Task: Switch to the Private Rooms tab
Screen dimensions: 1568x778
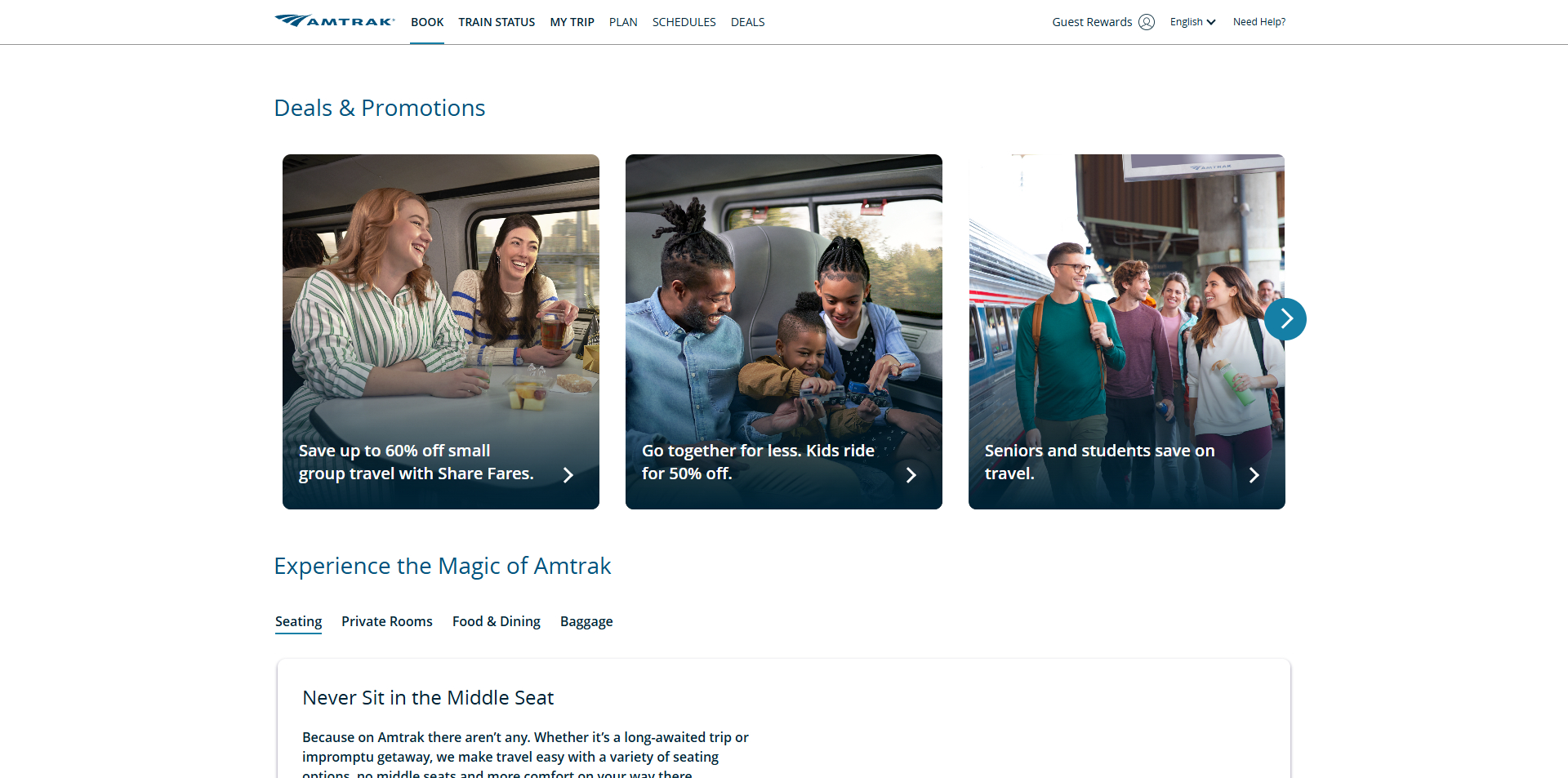Action: (x=387, y=621)
